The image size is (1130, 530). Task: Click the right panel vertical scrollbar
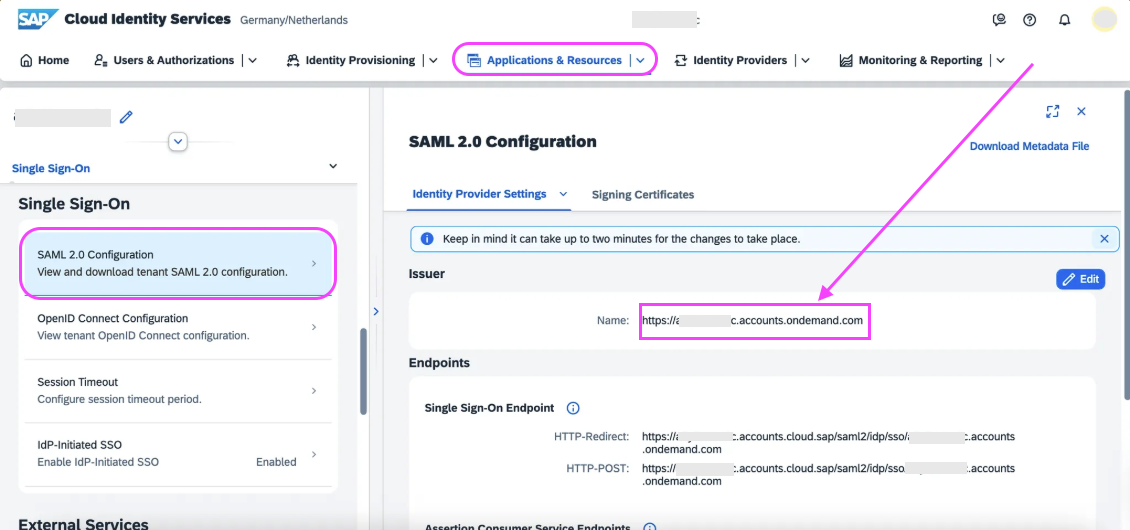pos(1126,244)
